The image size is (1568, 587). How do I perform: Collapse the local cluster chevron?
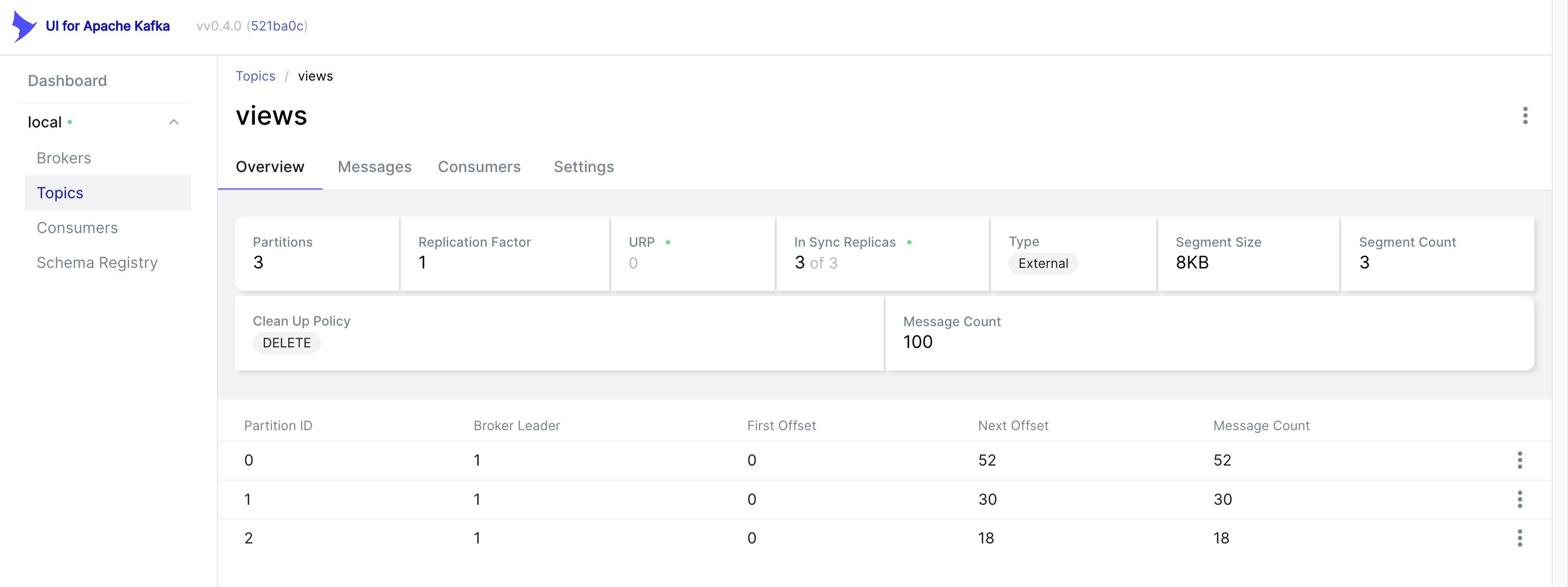click(173, 123)
